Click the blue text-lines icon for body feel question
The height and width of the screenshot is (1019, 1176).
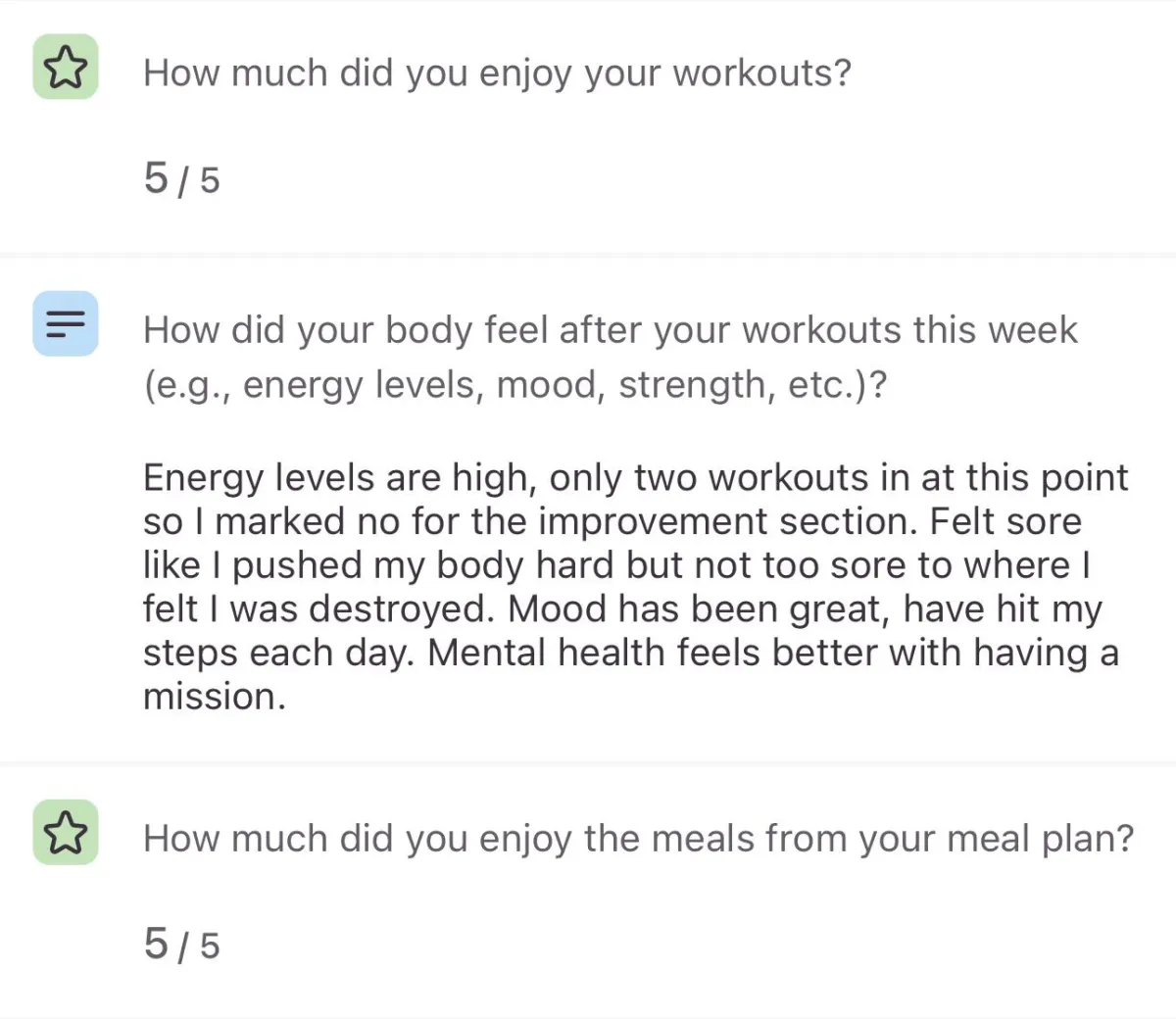pos(66,323)
